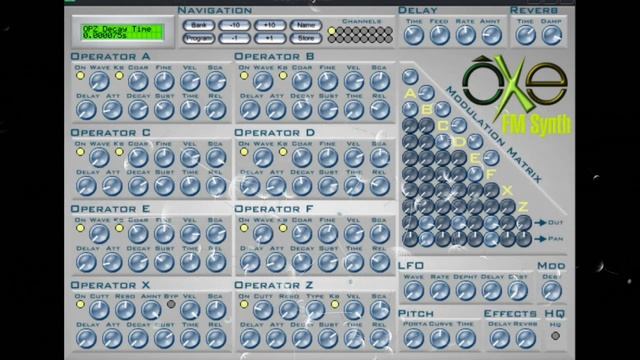The image size is (640, 360).
Task: Click Operator A Fine knob
Action: click(164, 82)
